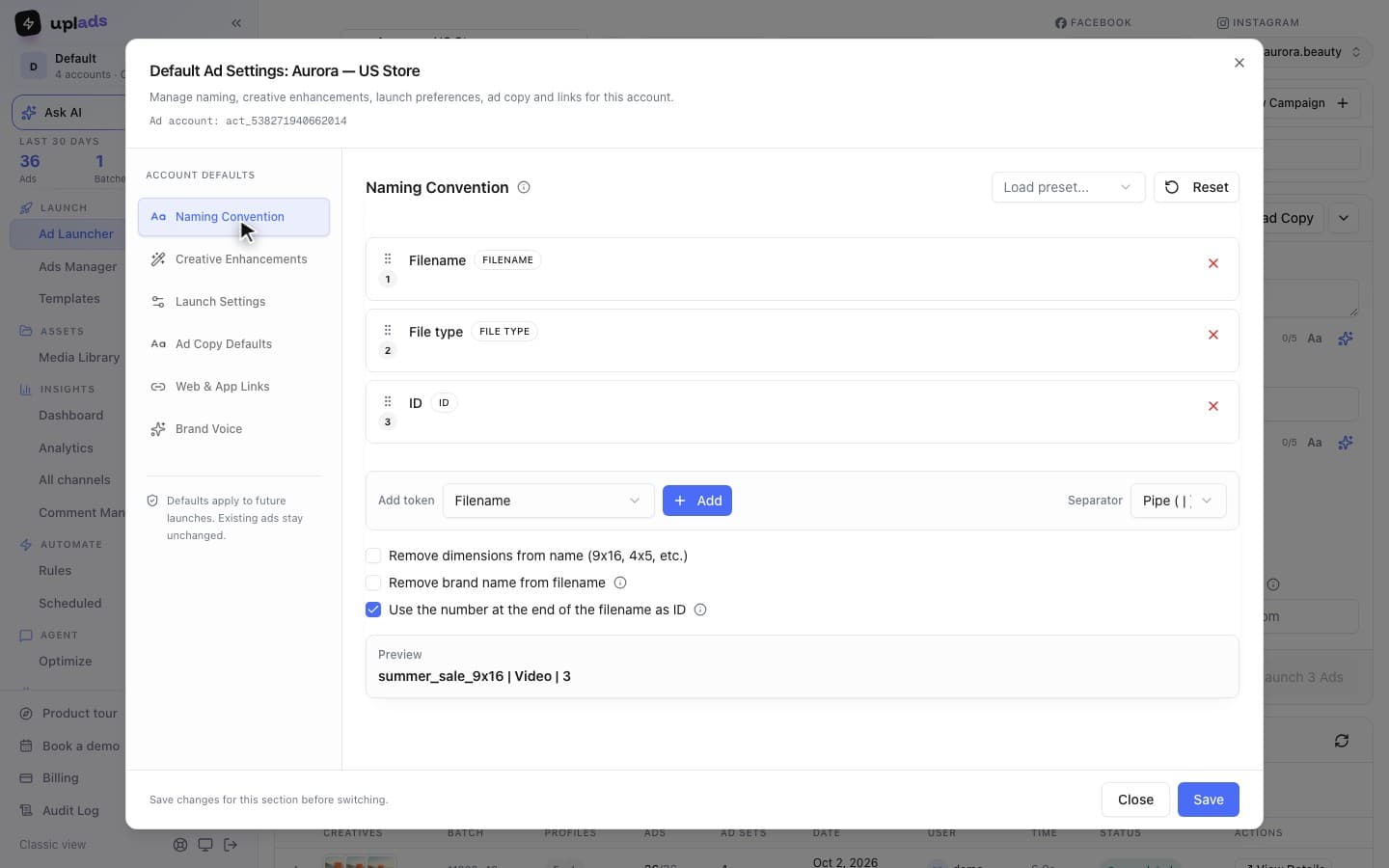Save the naming convention changes
Viewport: 1389px width, 868px height.
(x=1208, y=800)
